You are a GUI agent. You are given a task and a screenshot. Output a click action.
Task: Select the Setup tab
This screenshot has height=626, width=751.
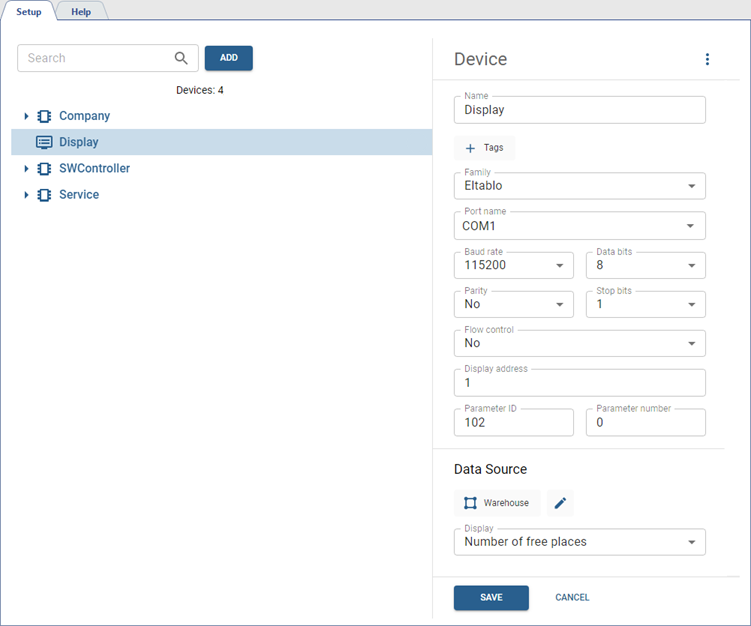pyautogui.click(x=29, y=11)
